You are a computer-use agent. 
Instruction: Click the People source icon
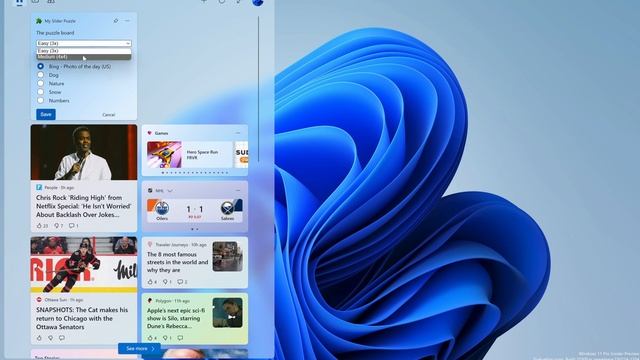(x=39, y=187)
